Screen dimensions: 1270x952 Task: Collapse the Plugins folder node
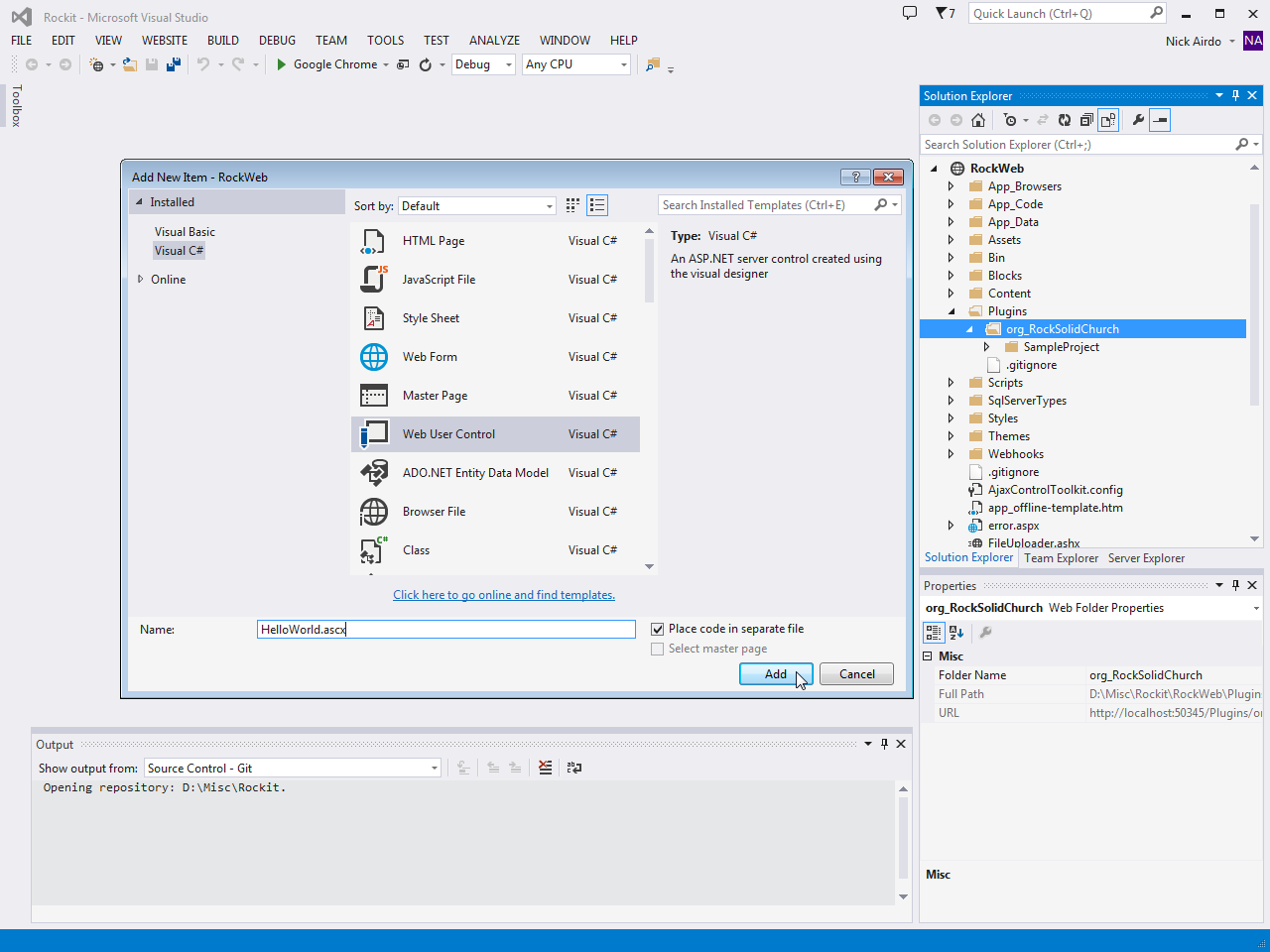952,311
